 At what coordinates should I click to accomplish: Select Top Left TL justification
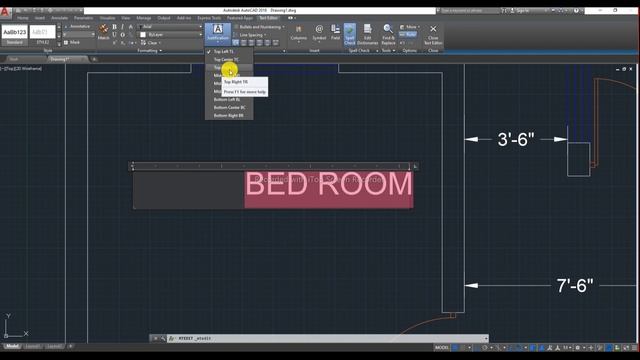(x=229, y=51)
